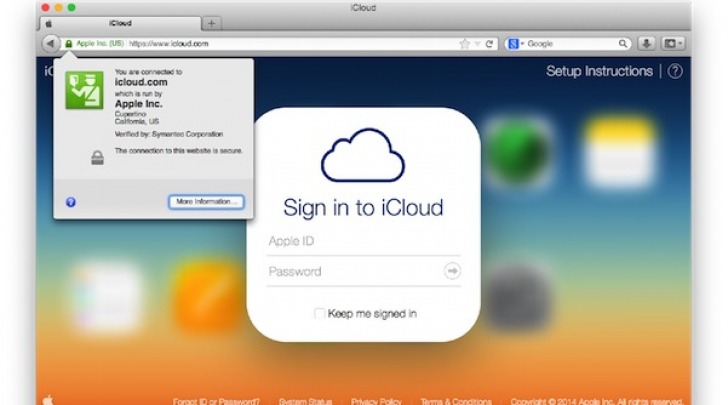
Task: Open the toolbar bookmarks menu button
Action: point(673,44)
